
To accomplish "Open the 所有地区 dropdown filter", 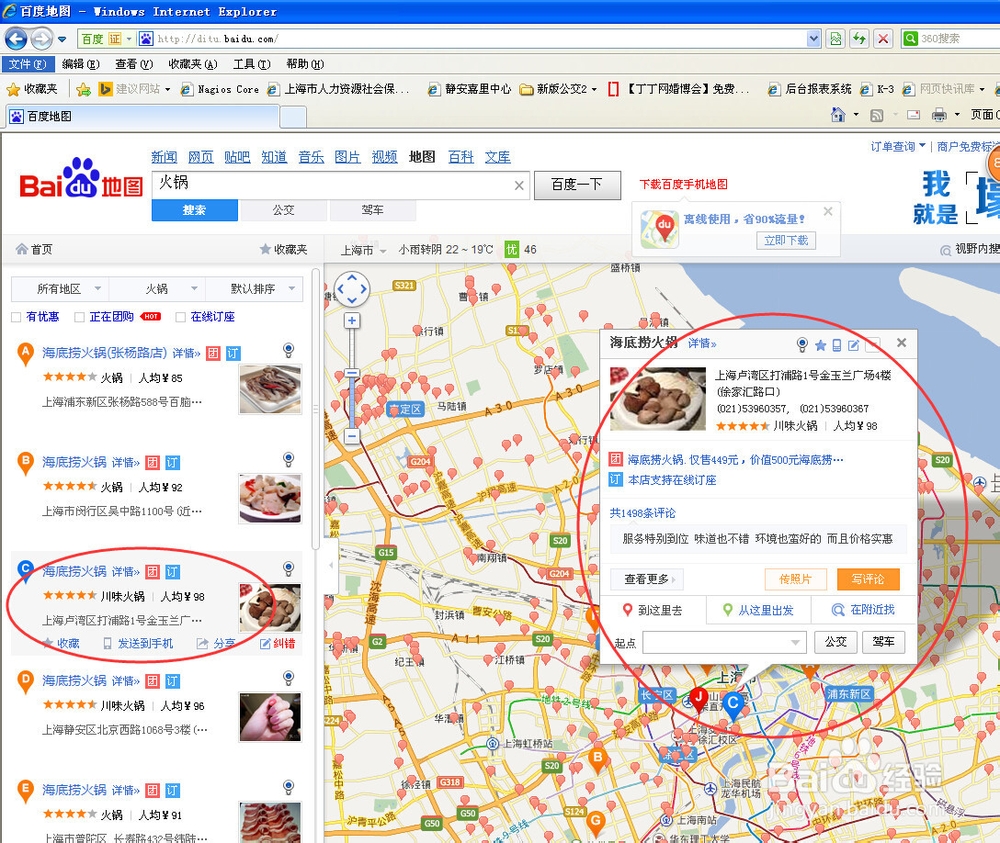I will point(61,289).
